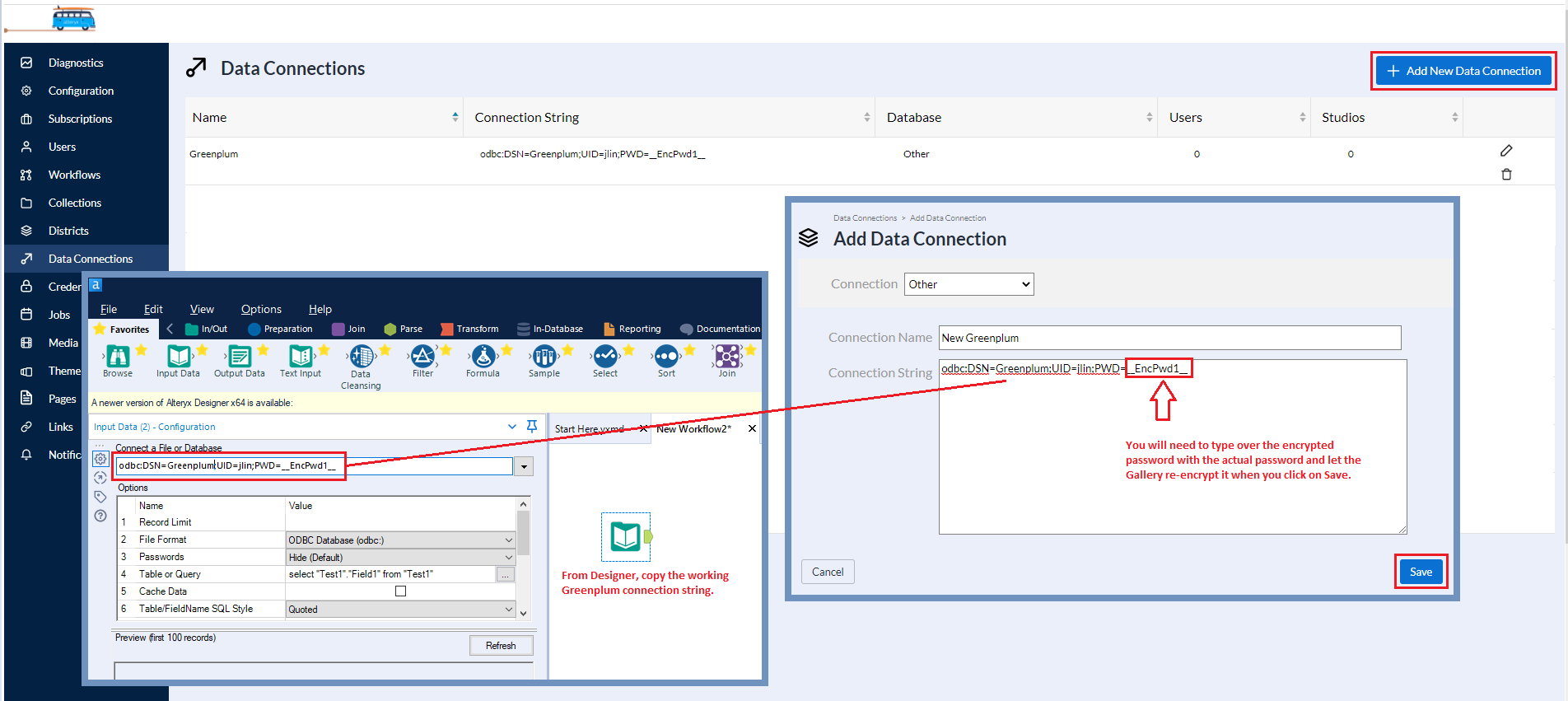The image size is (1568, 701).
Task: Open the Table or Query ellipsis button
Action: coord(506,574)
